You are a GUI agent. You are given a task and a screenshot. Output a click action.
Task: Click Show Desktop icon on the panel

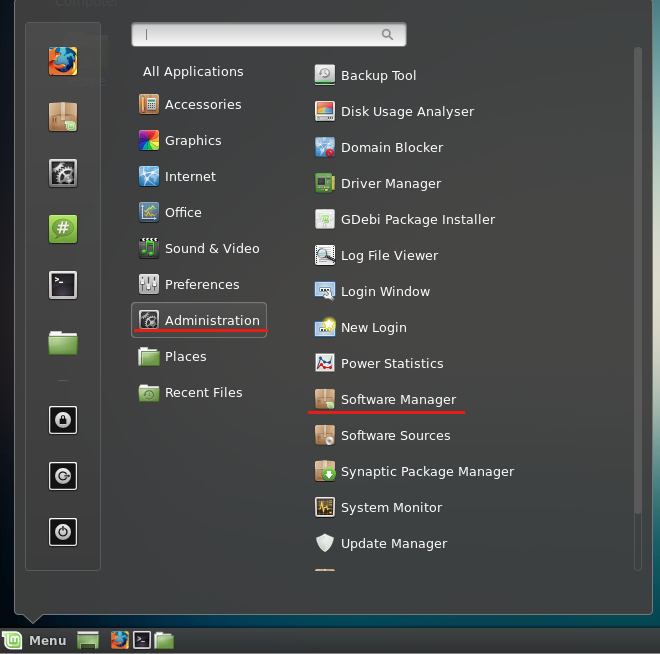[88, 641]
